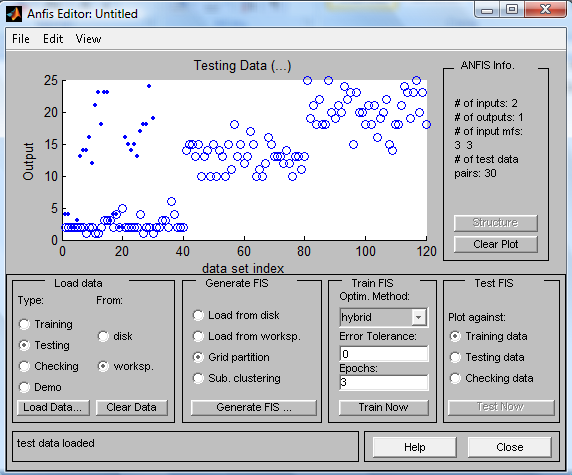
Task: Start training with Train Now button
Action: [384, 407]
